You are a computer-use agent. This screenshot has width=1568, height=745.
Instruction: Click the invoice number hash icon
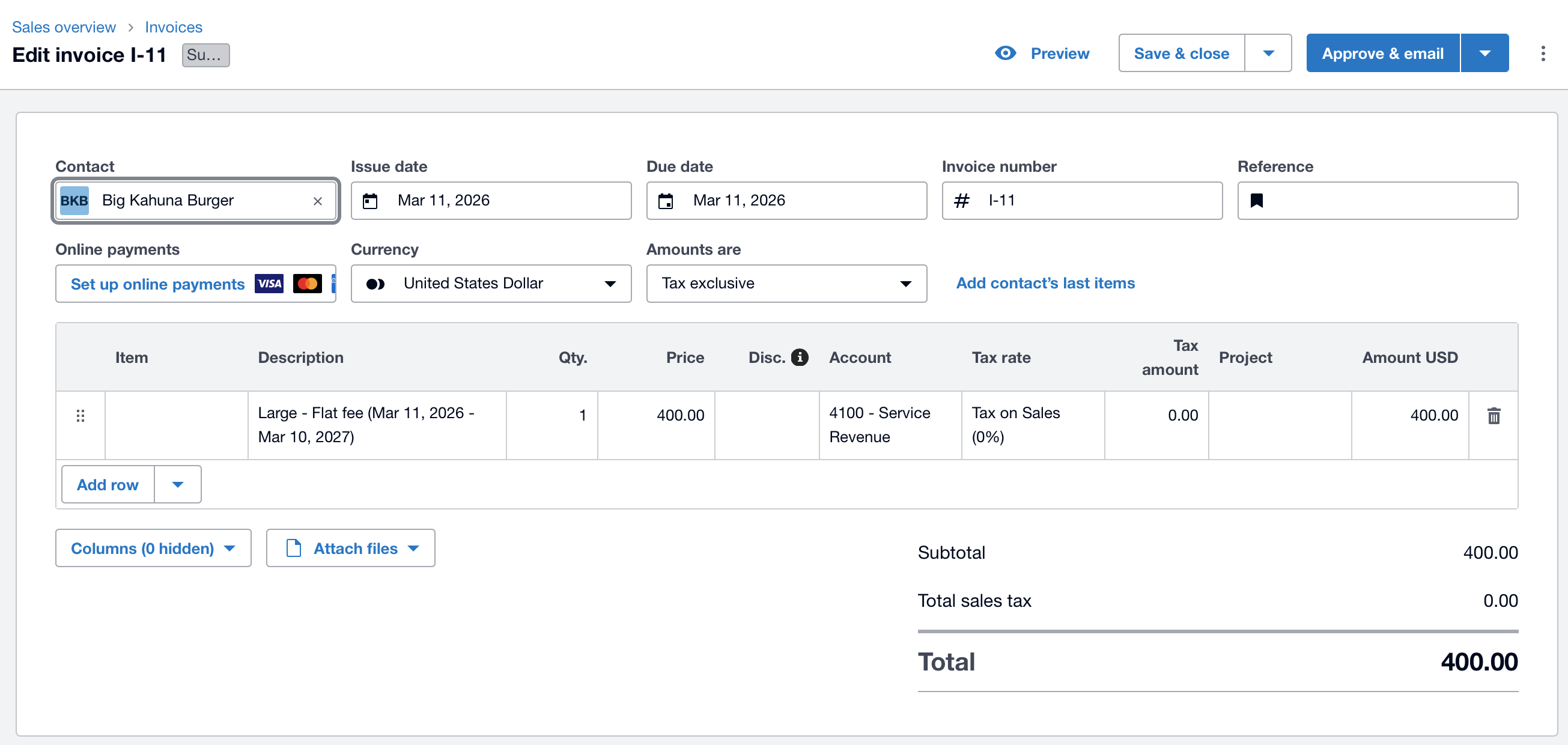click(962, 201)
